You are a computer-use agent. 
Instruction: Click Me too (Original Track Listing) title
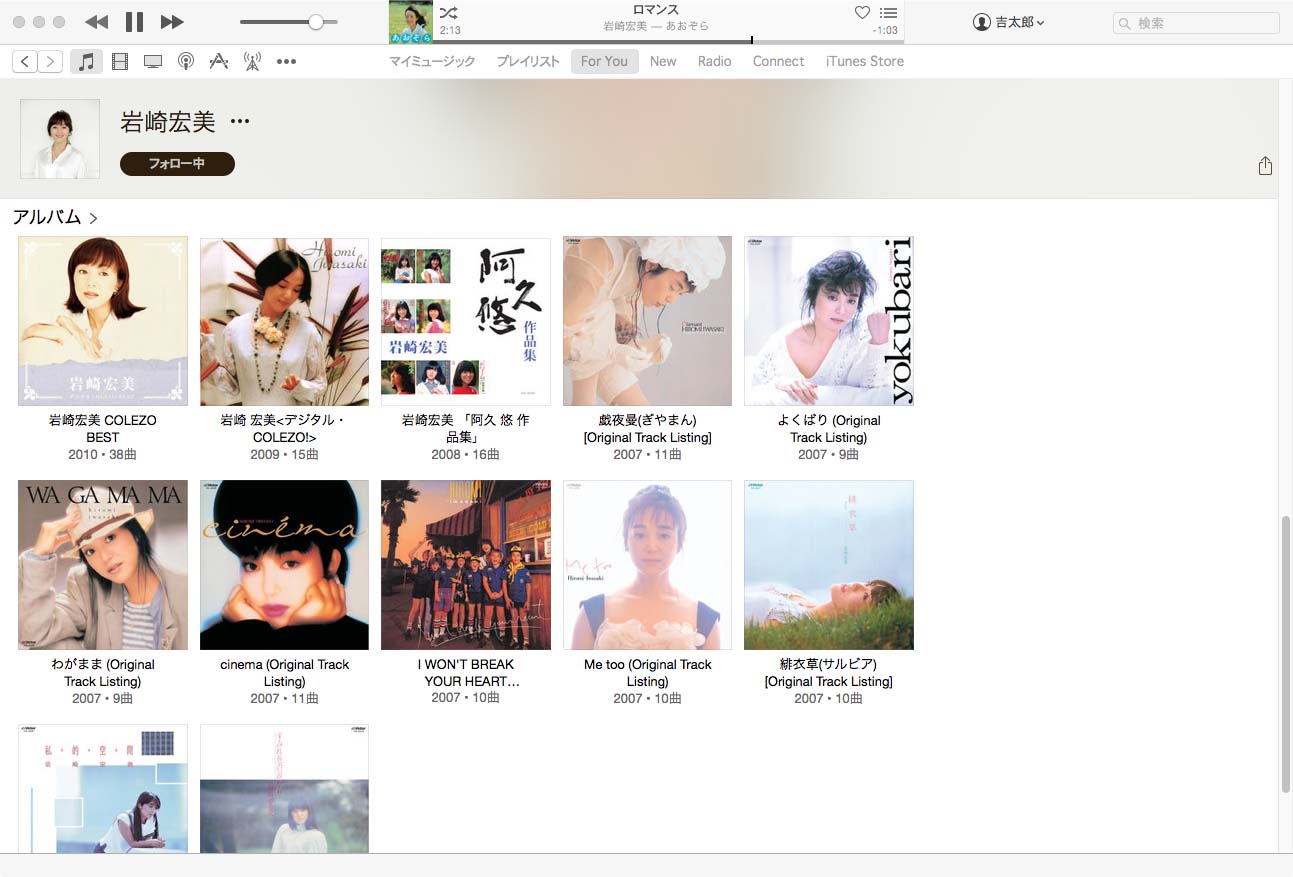647,673
